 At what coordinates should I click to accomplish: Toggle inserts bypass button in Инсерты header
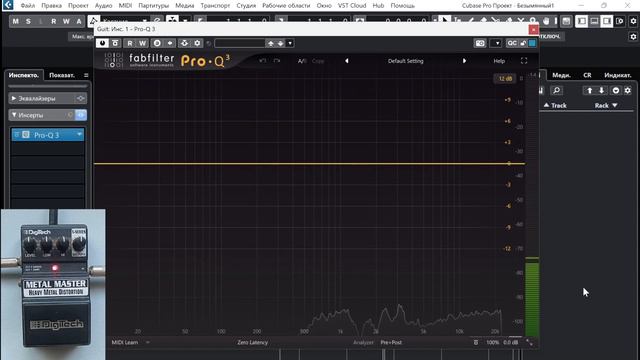[81, 115]
